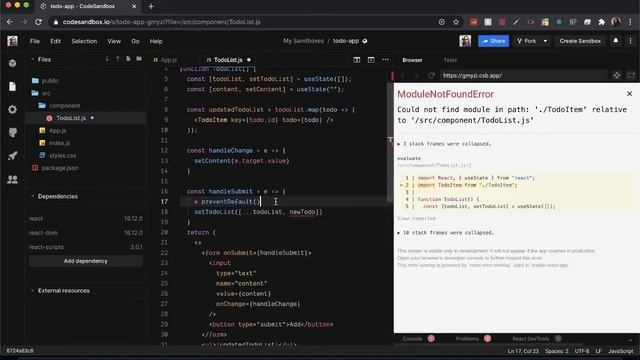Open the preview in a new window
Image resolution: width=640 pixels, height=360 pixels.
point(631,76)
